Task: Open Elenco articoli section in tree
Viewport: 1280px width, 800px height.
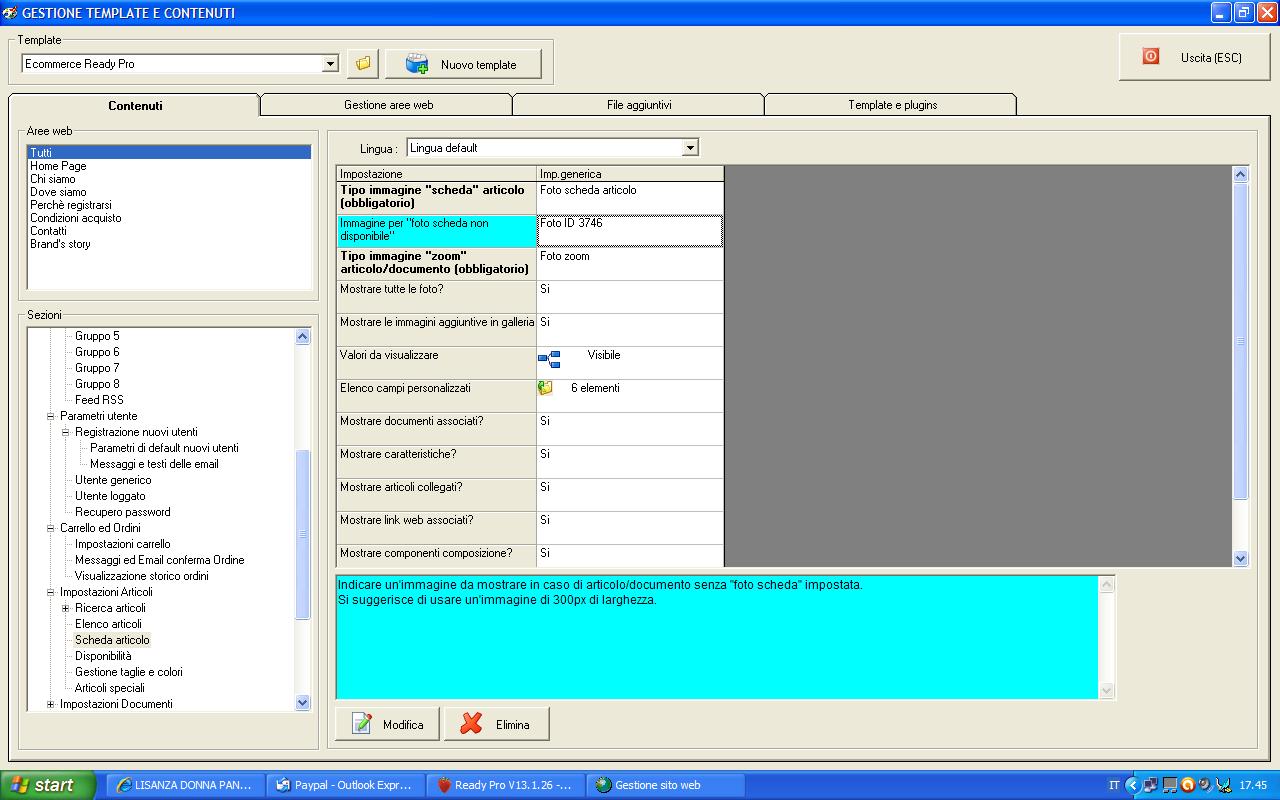Action: click(108, 624)
